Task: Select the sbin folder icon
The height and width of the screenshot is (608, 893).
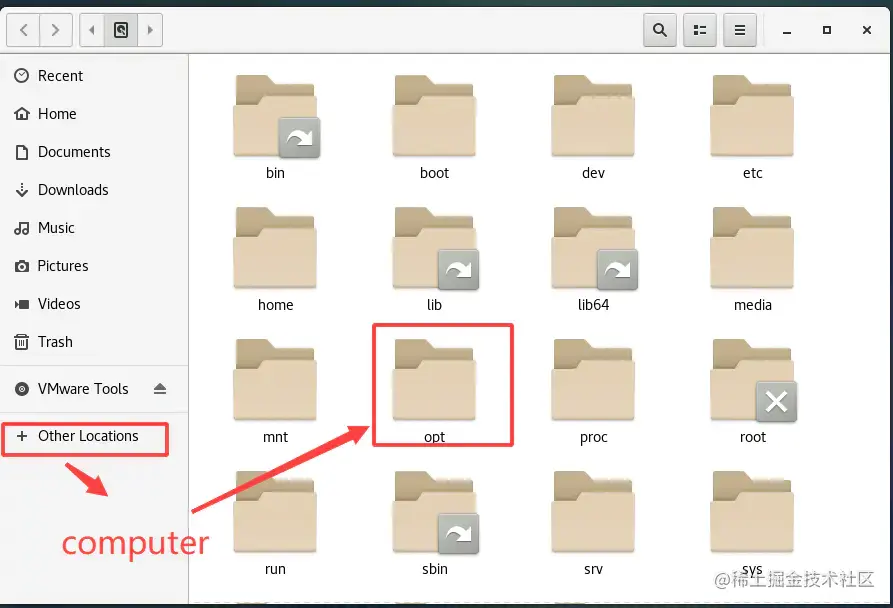Action: click(x=435, y=512)
